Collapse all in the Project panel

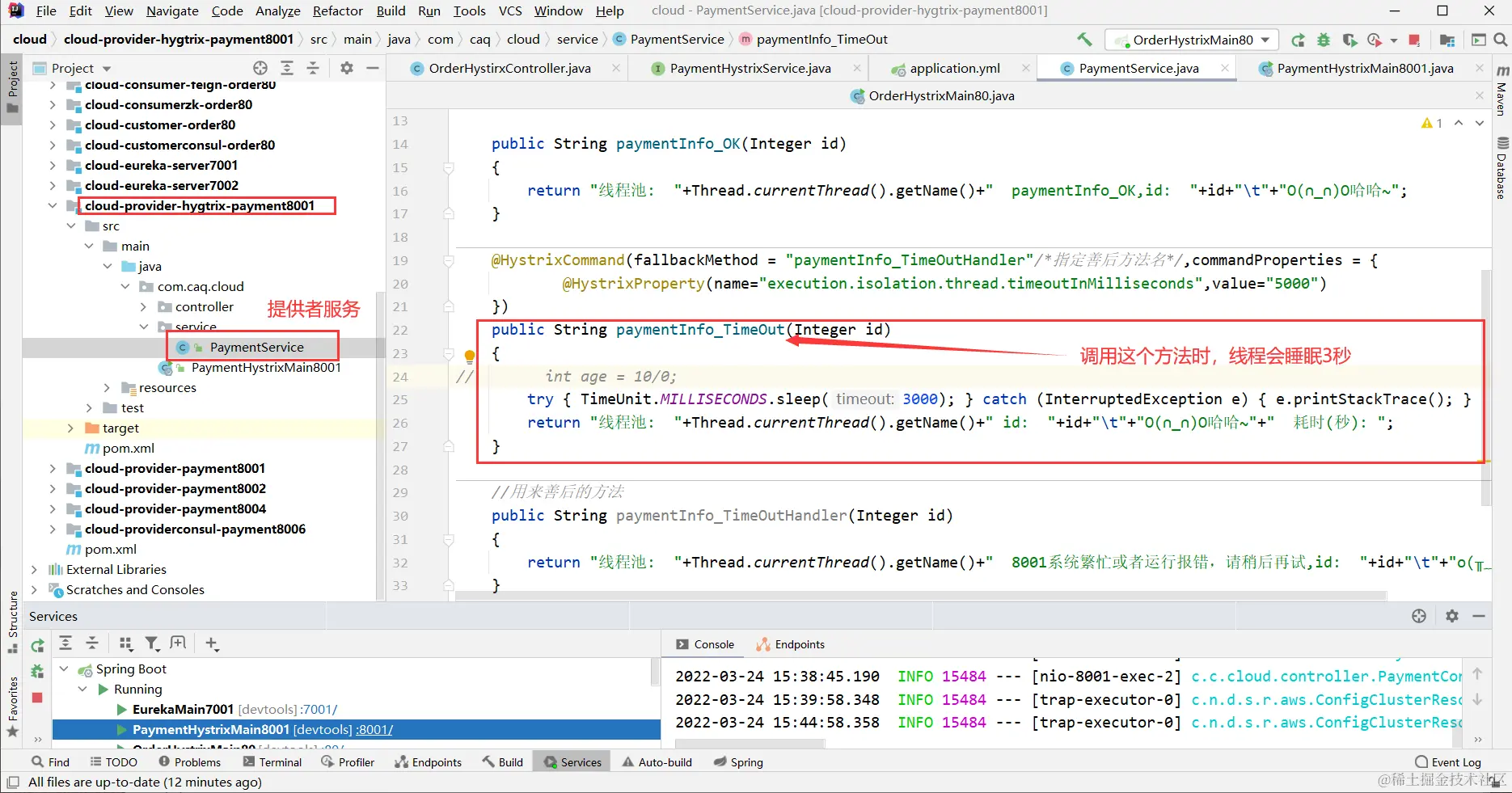point(313,68)
